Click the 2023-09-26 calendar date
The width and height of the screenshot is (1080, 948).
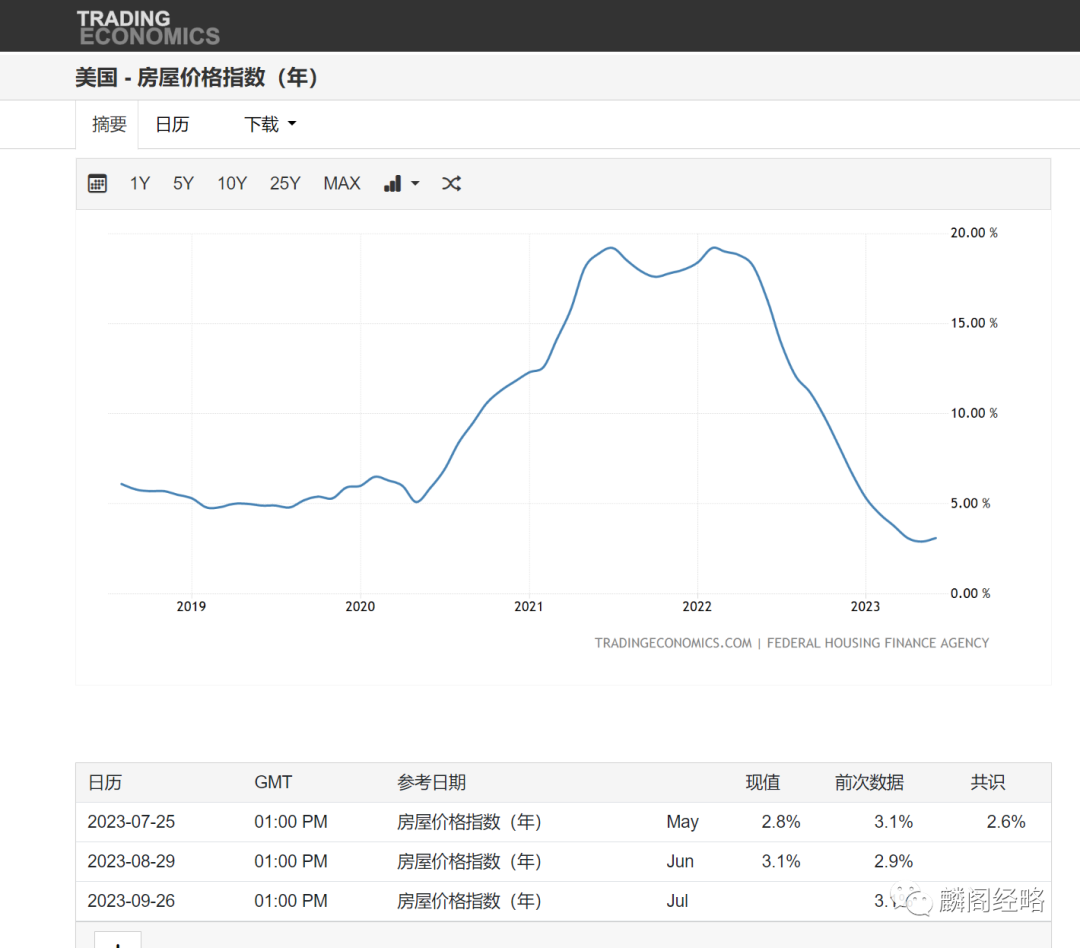click(131, 900)
